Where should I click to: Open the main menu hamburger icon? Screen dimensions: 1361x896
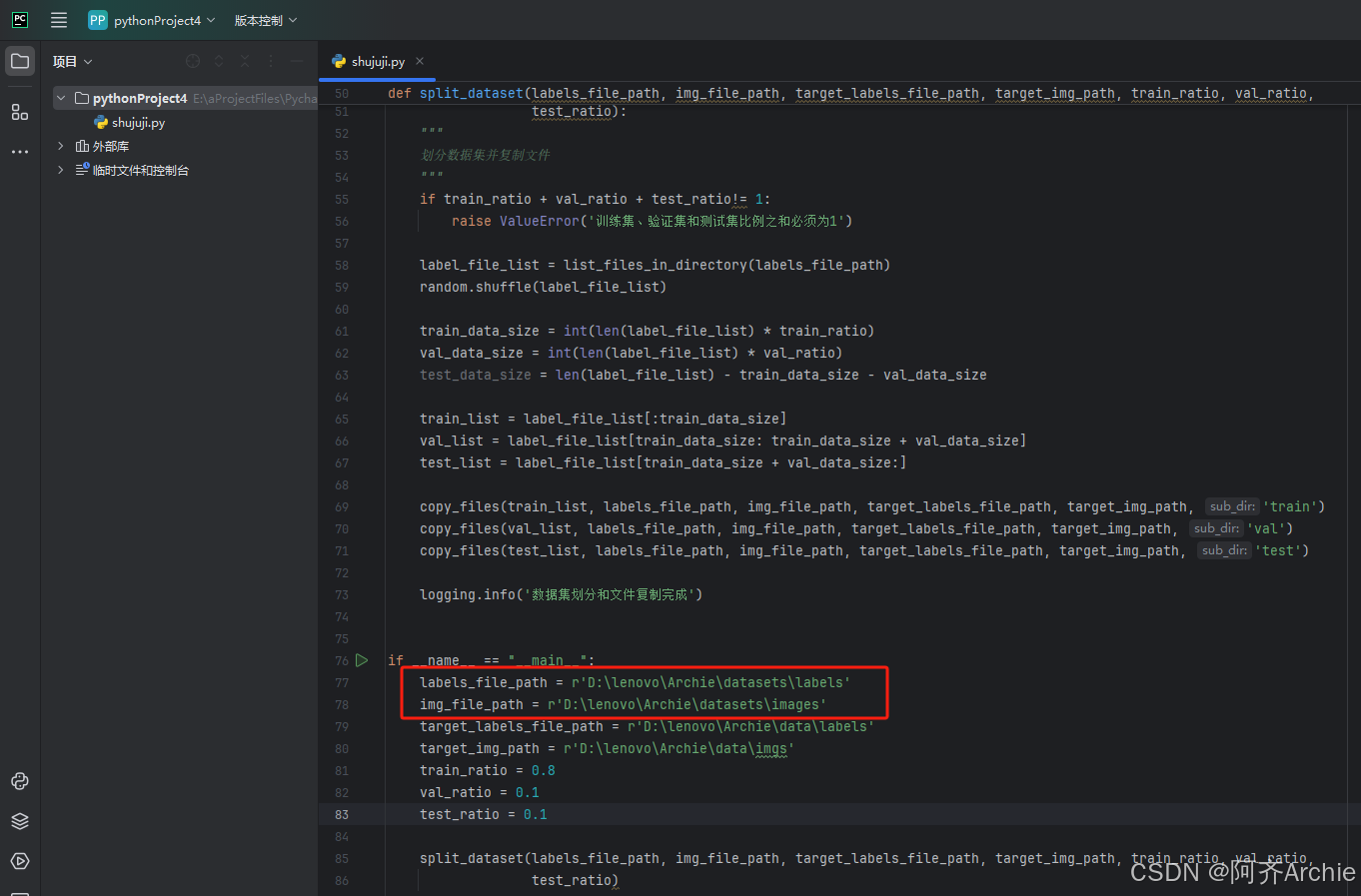[x=58, y=20]
